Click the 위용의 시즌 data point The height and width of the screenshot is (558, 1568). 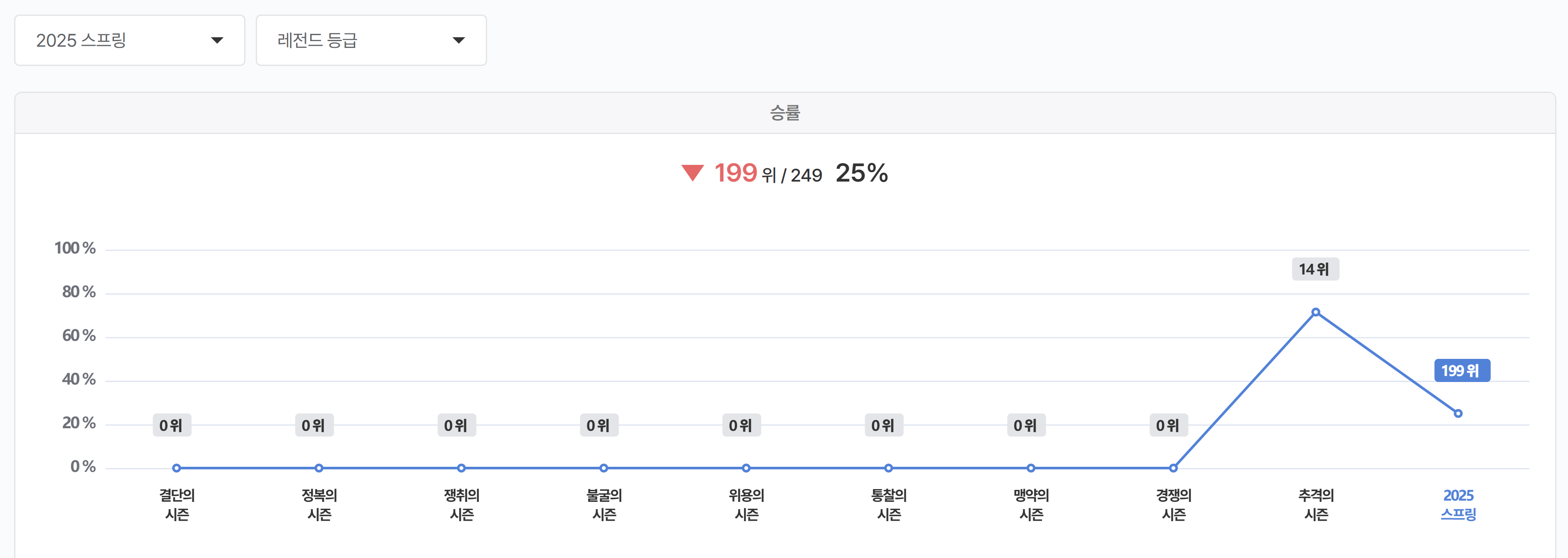[746, 468]
